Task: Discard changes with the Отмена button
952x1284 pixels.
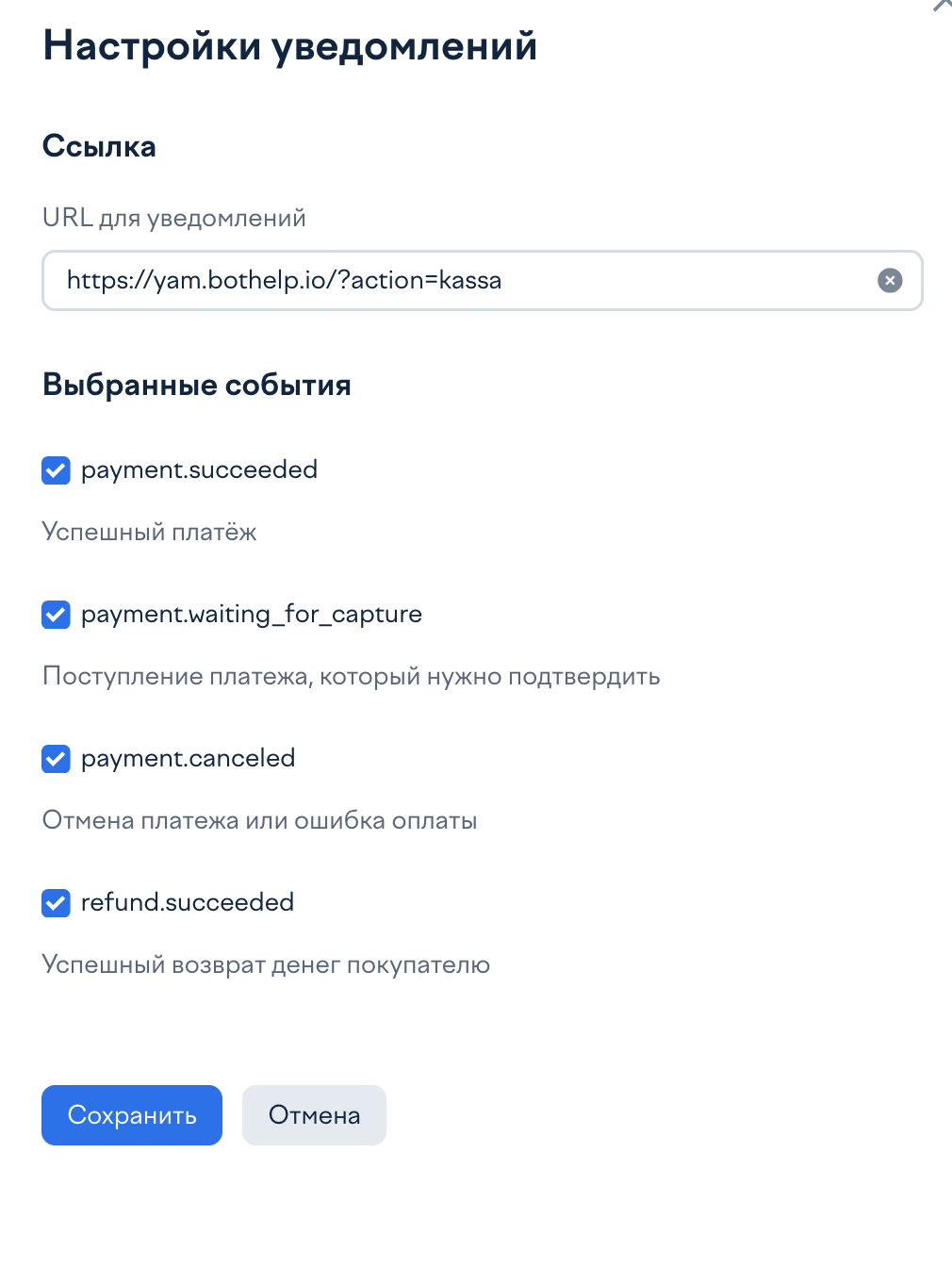Action: click(314, 1115)
